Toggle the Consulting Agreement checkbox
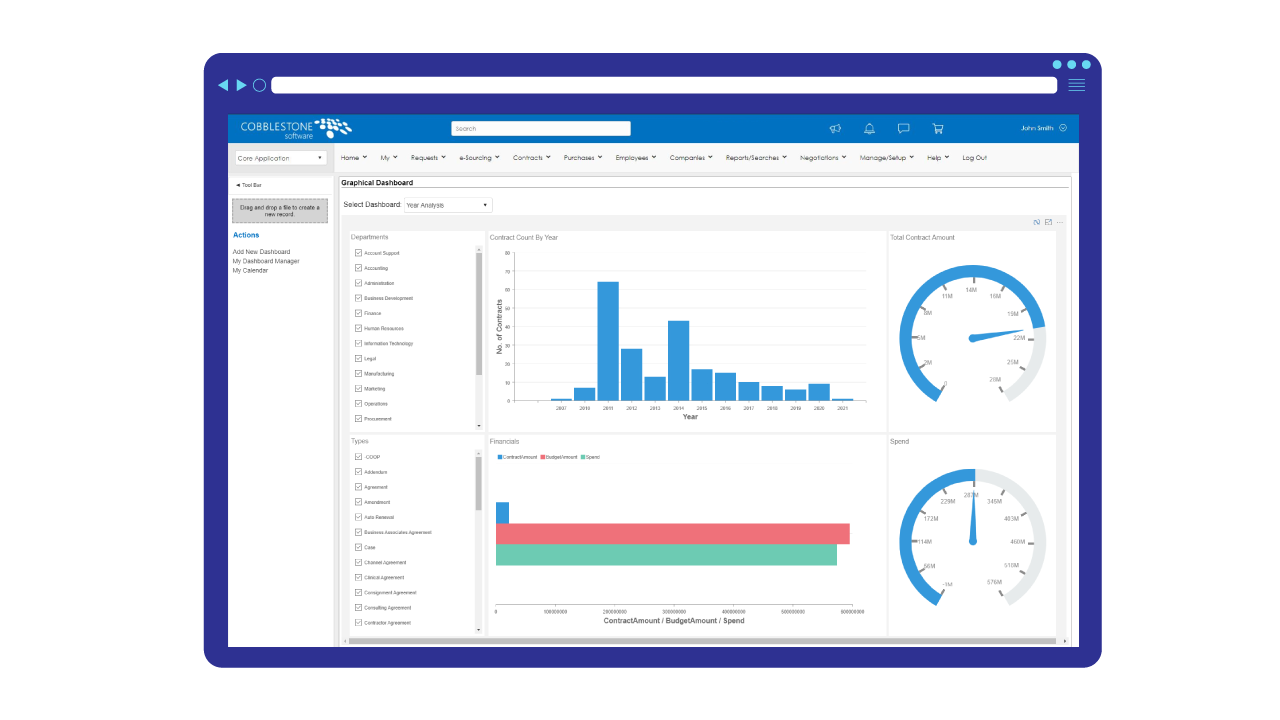 pyautogui.click(x=359, y=607)
